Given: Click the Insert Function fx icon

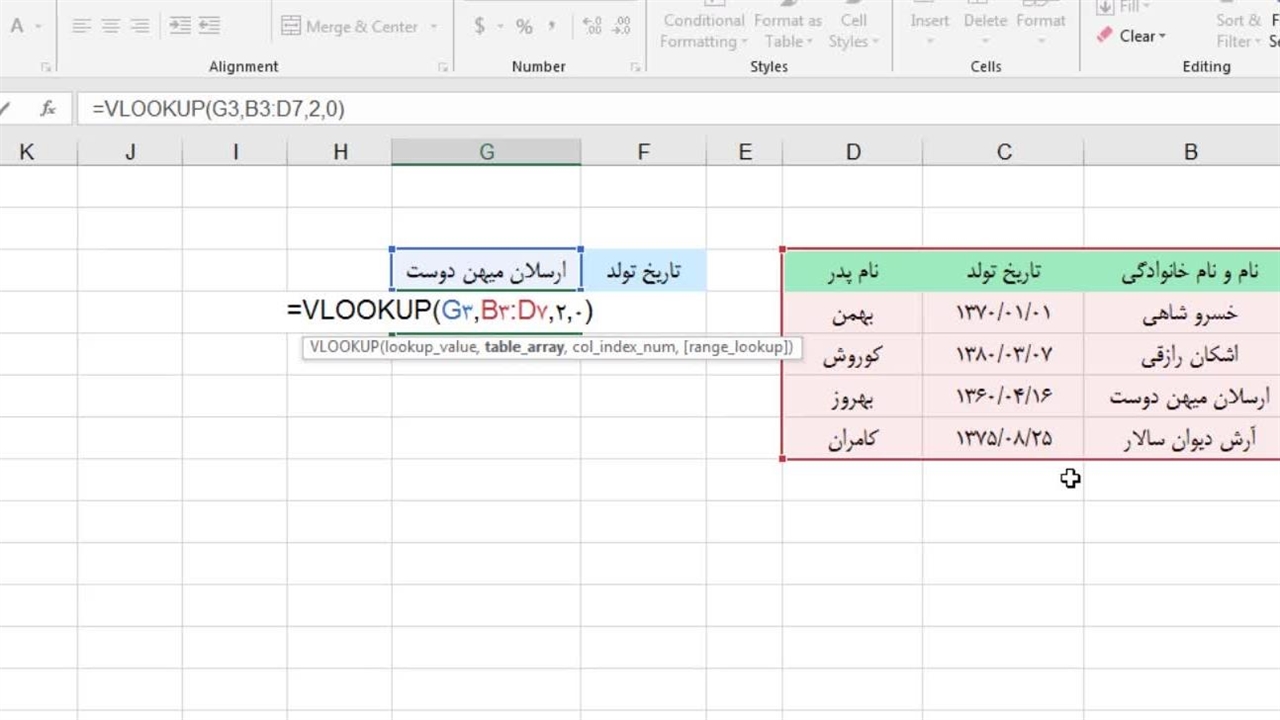Looking at the screenshot, I should (47, 109).
